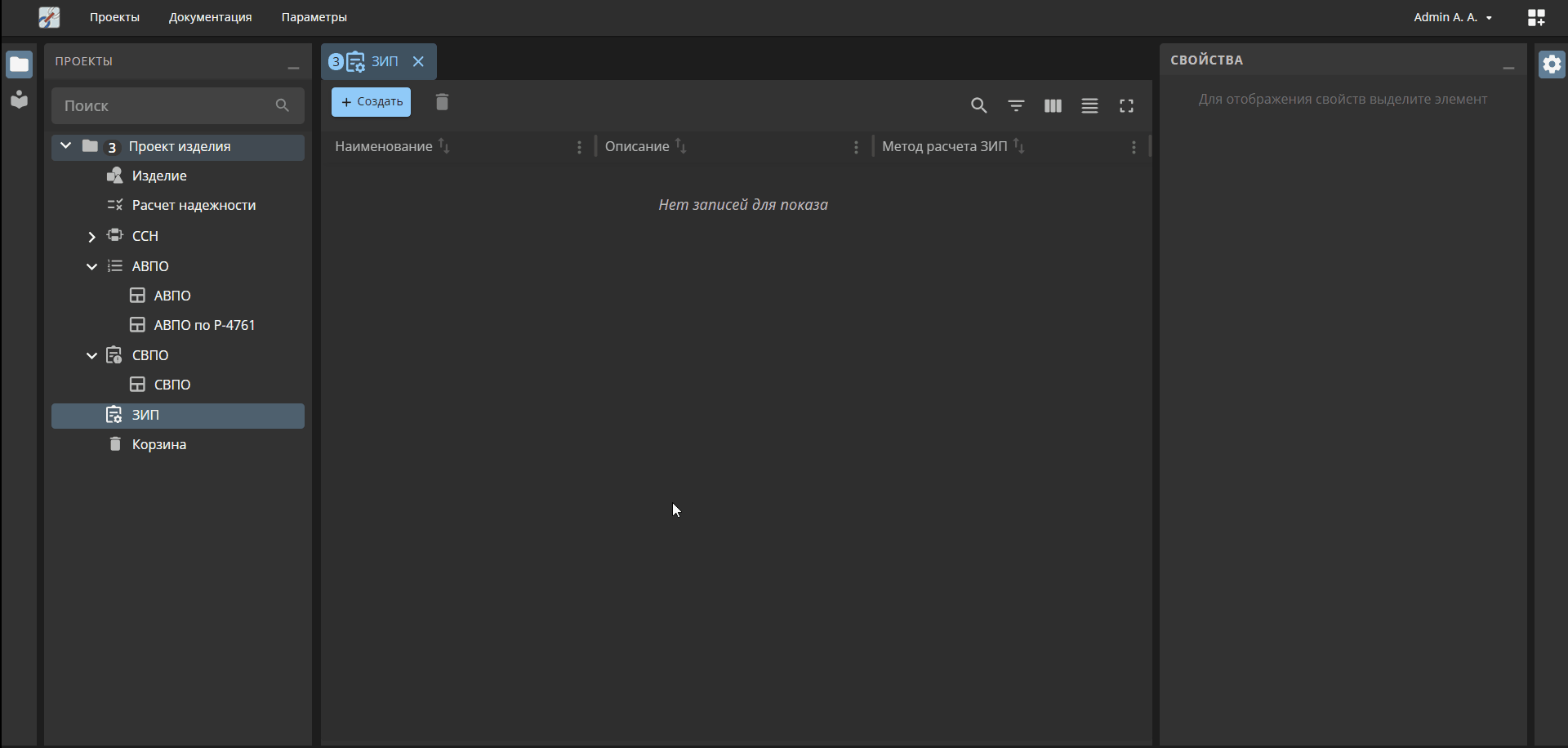The image size is (1568, 748).
Task: Sort by Метод расчета ЗИП column
Action: coord(1019,145)
